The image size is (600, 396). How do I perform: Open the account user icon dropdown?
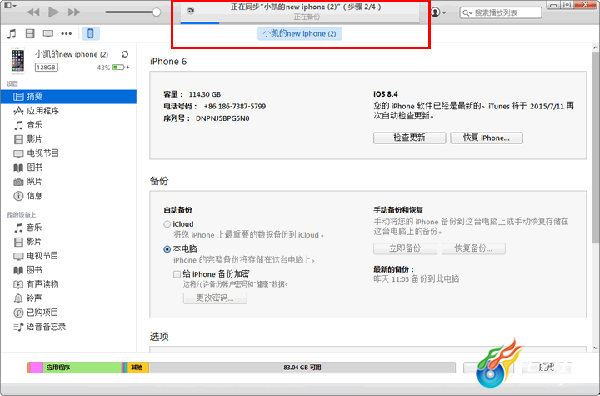tap(439, 12)
